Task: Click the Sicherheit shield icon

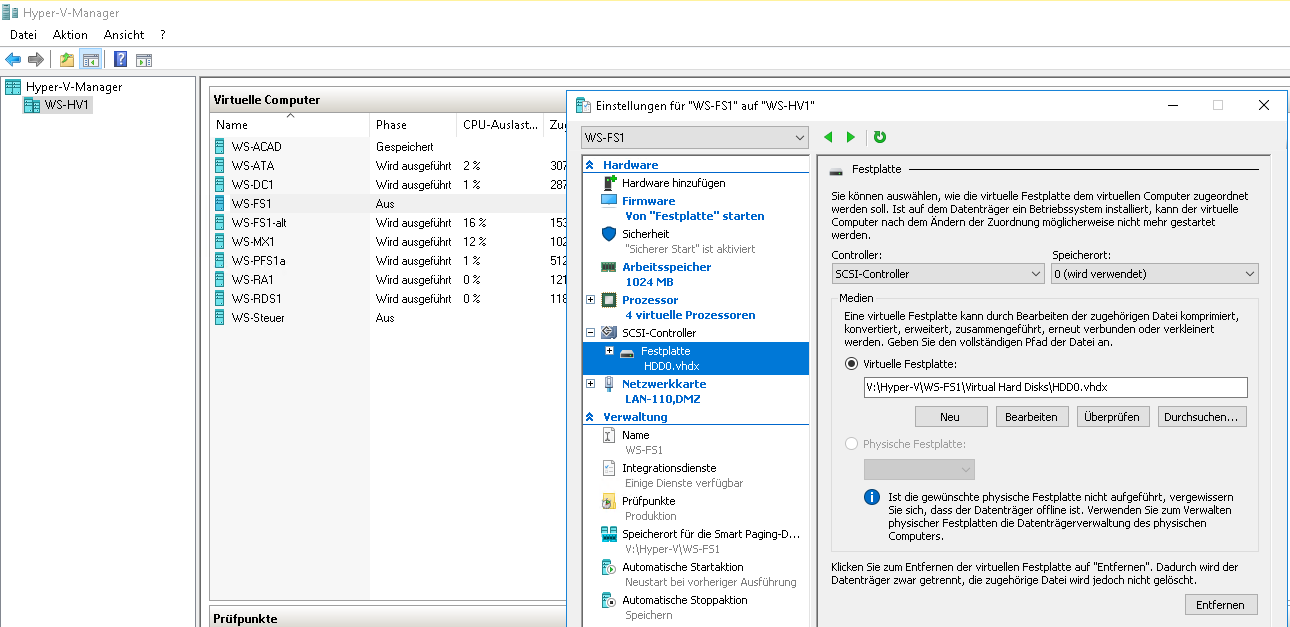Action: tap(609, 234)
